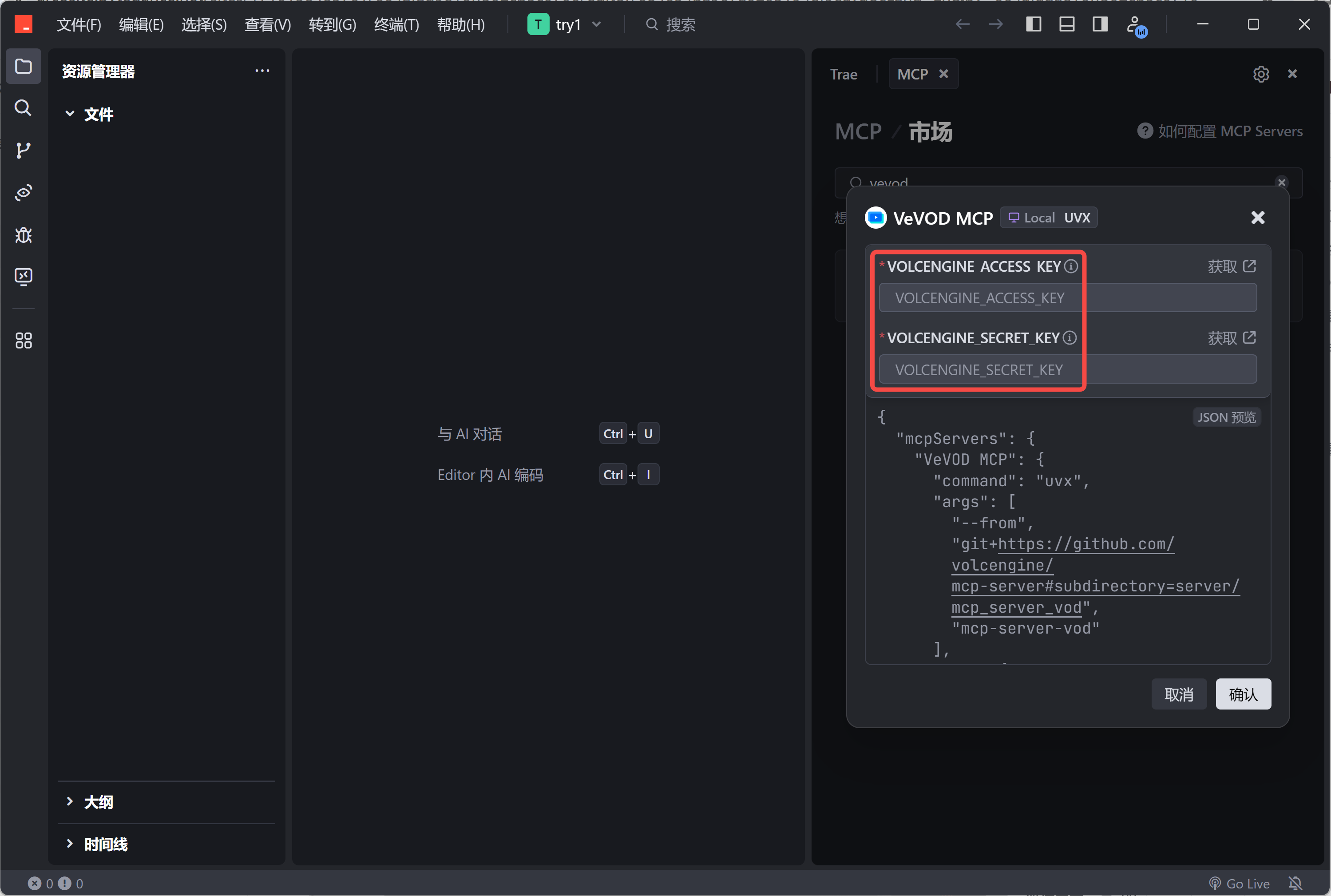Open Source Control branch icon
1331x896 pixels.
(x=24, y=150)
